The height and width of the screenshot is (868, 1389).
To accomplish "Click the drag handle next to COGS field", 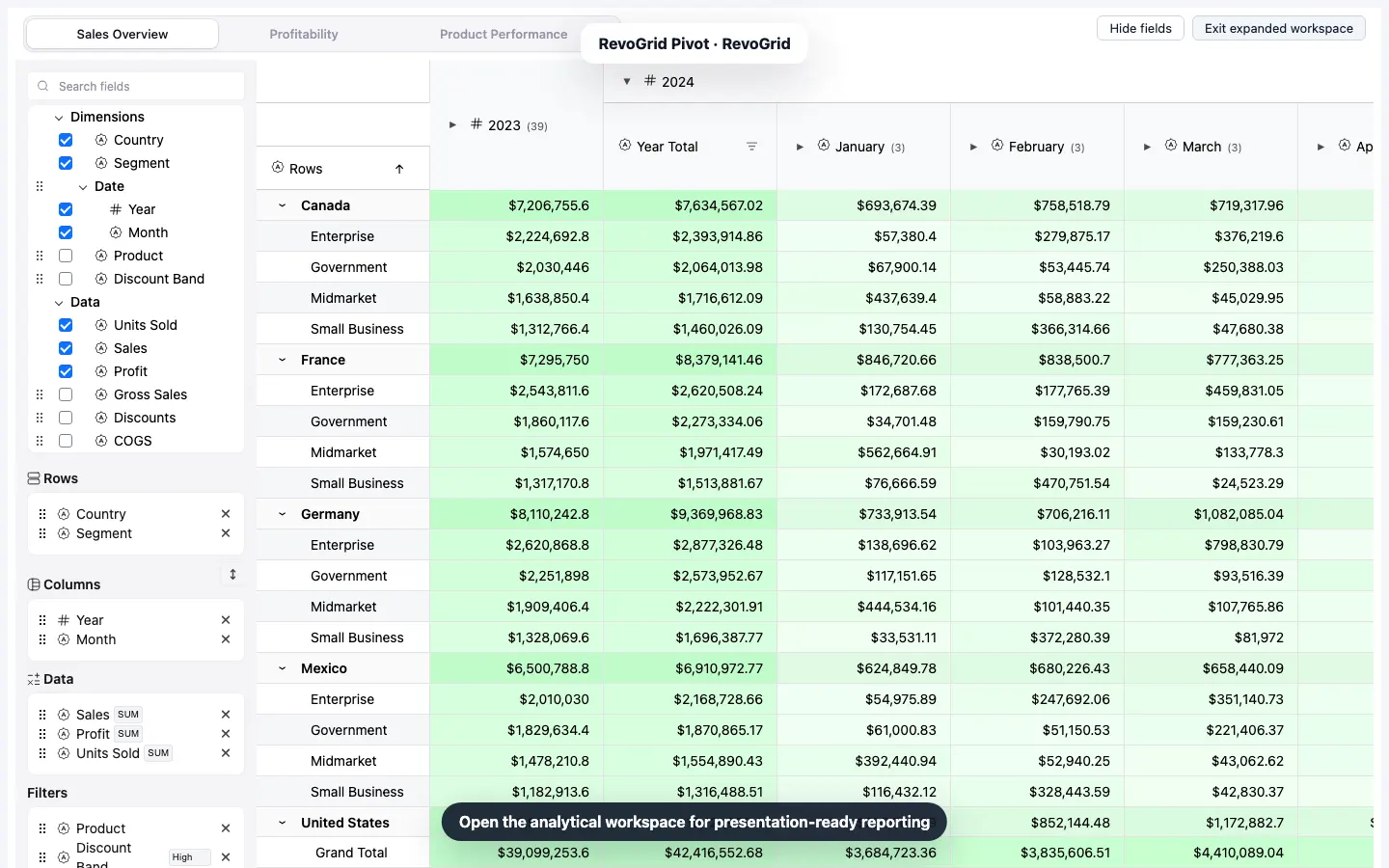I will (40, 441).
